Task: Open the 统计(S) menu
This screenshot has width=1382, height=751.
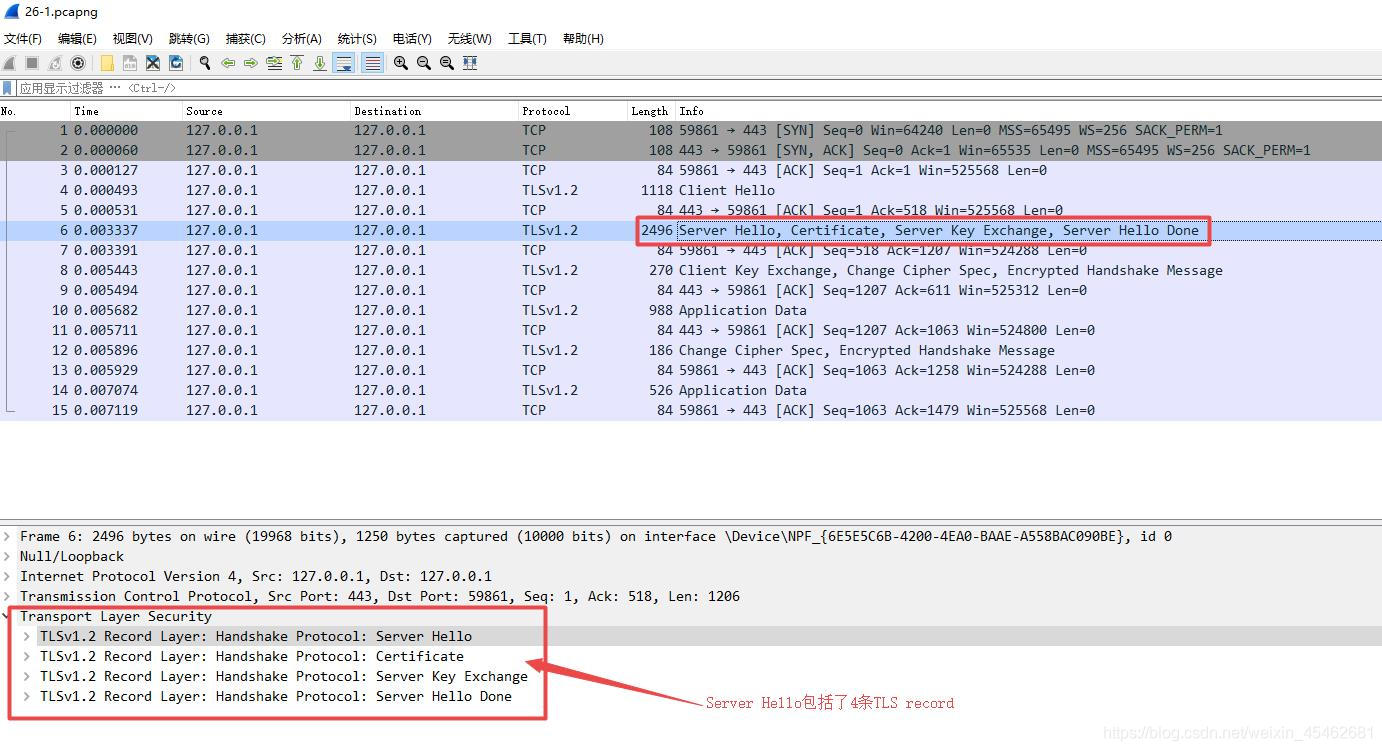Action: point(356,38)
